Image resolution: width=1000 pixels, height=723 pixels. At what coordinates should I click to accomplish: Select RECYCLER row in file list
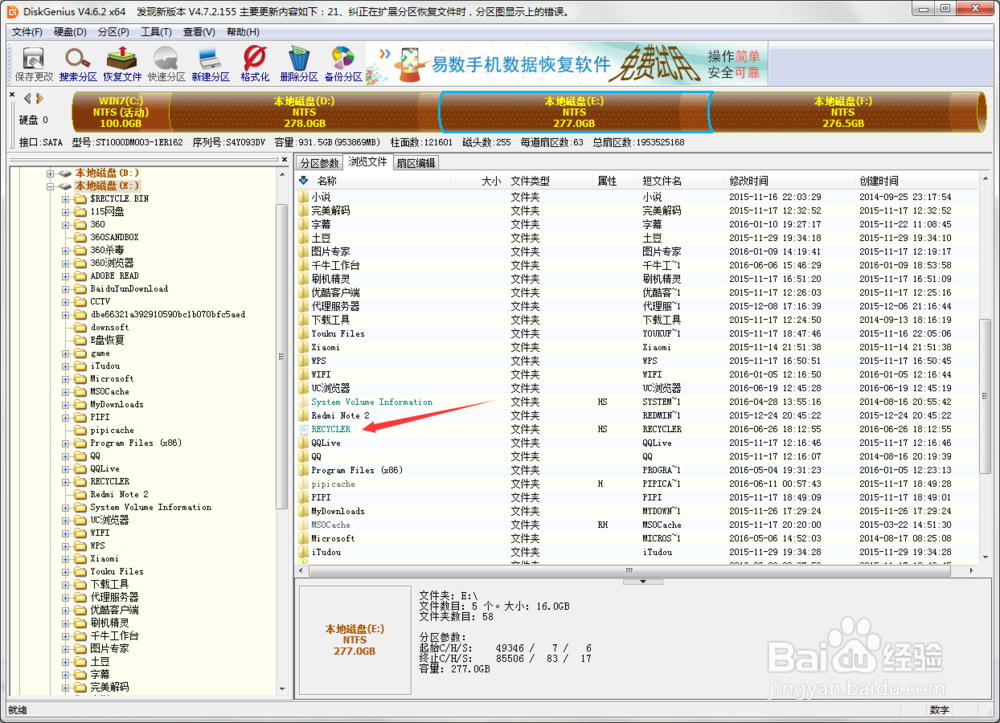[638, 429]
